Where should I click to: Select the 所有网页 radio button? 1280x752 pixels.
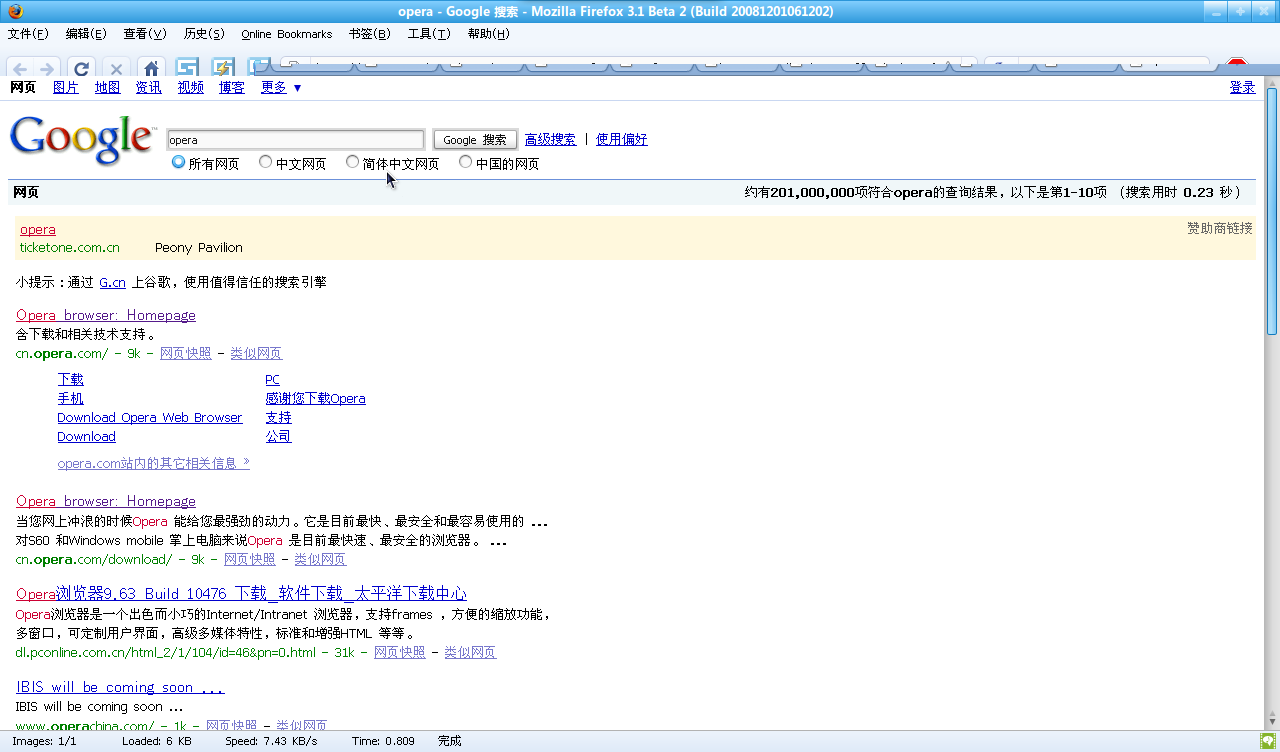tap(178, 162)
